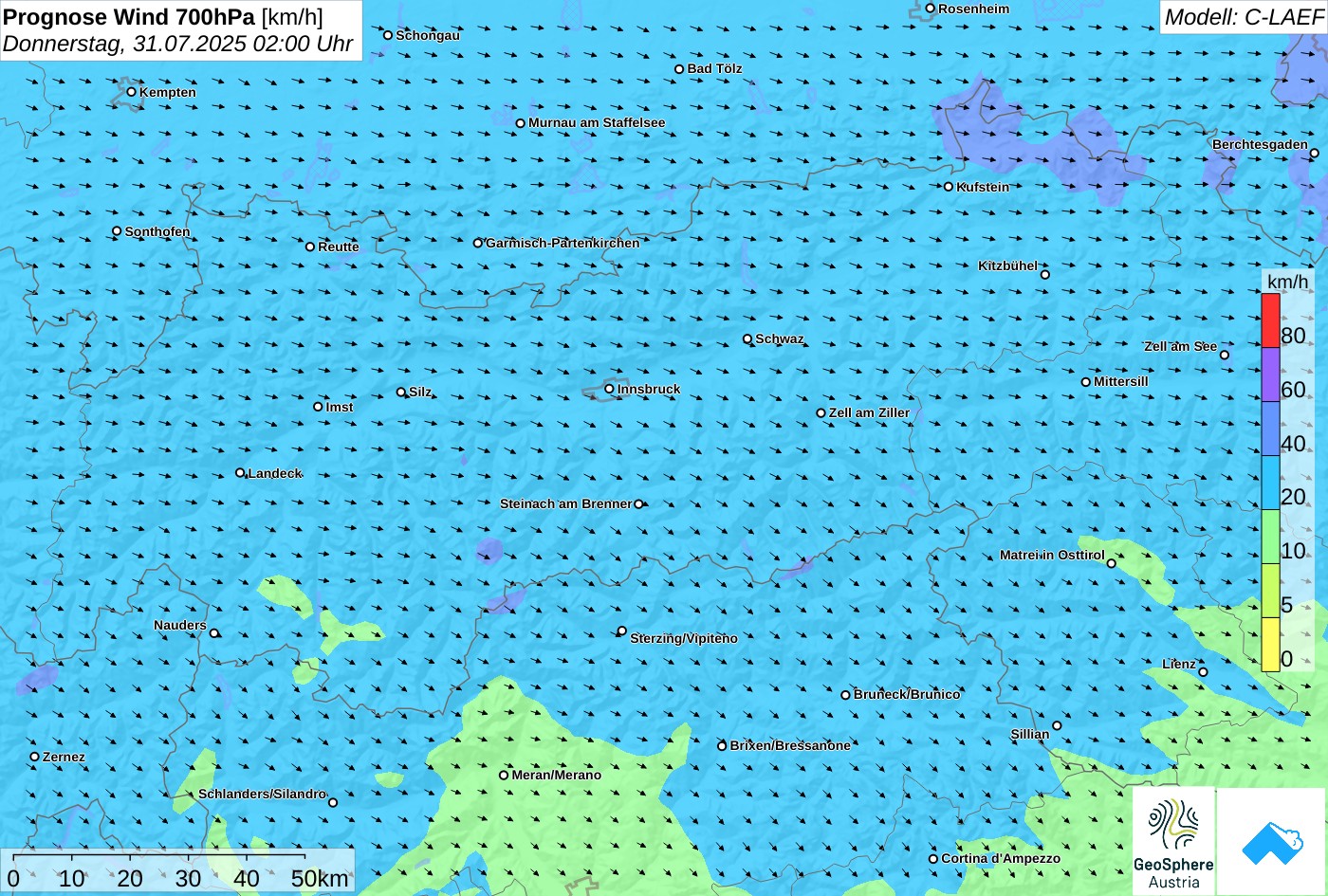Click the Nauders marker dot

tap(213, 633)
